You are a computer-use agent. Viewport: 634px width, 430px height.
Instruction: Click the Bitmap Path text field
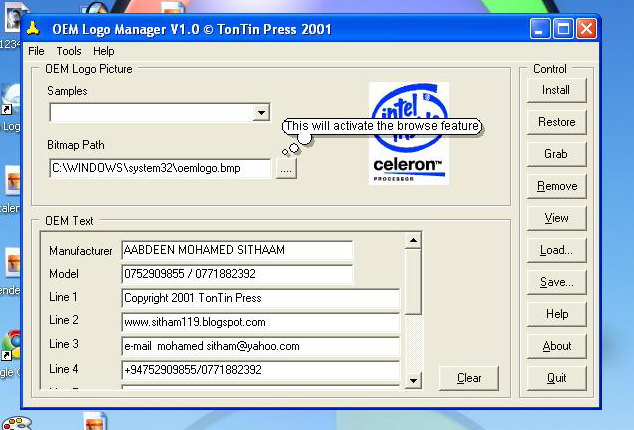coord(160,168)
